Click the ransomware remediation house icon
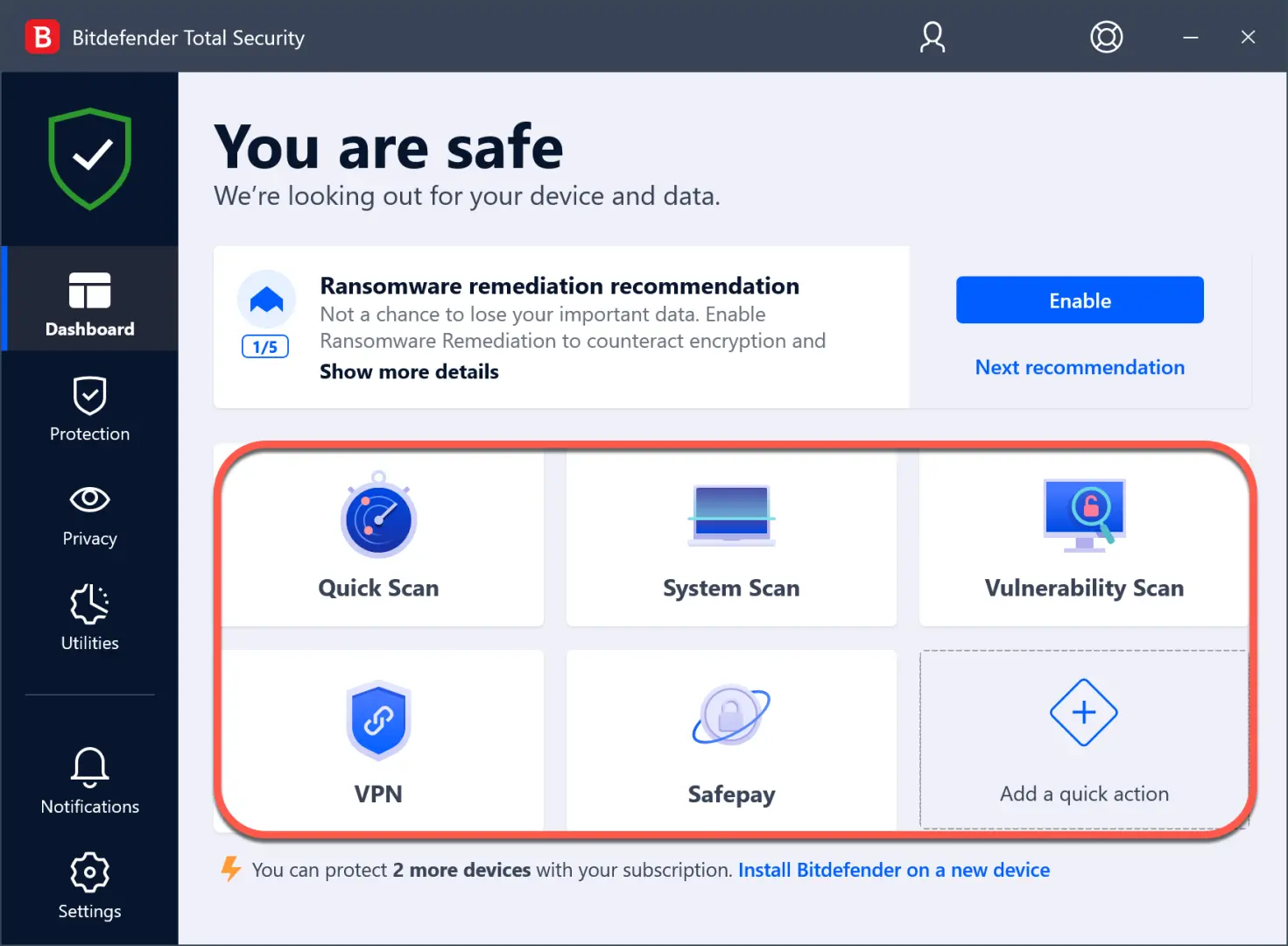This screenshot has height=946, width=1288. point(266,300)
